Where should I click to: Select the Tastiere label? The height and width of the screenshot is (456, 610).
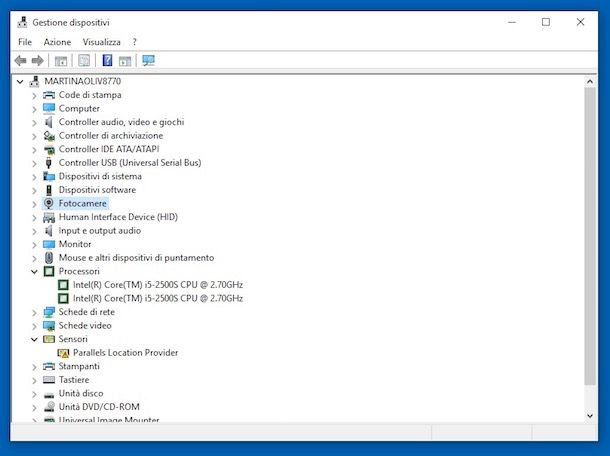[74, 380]
